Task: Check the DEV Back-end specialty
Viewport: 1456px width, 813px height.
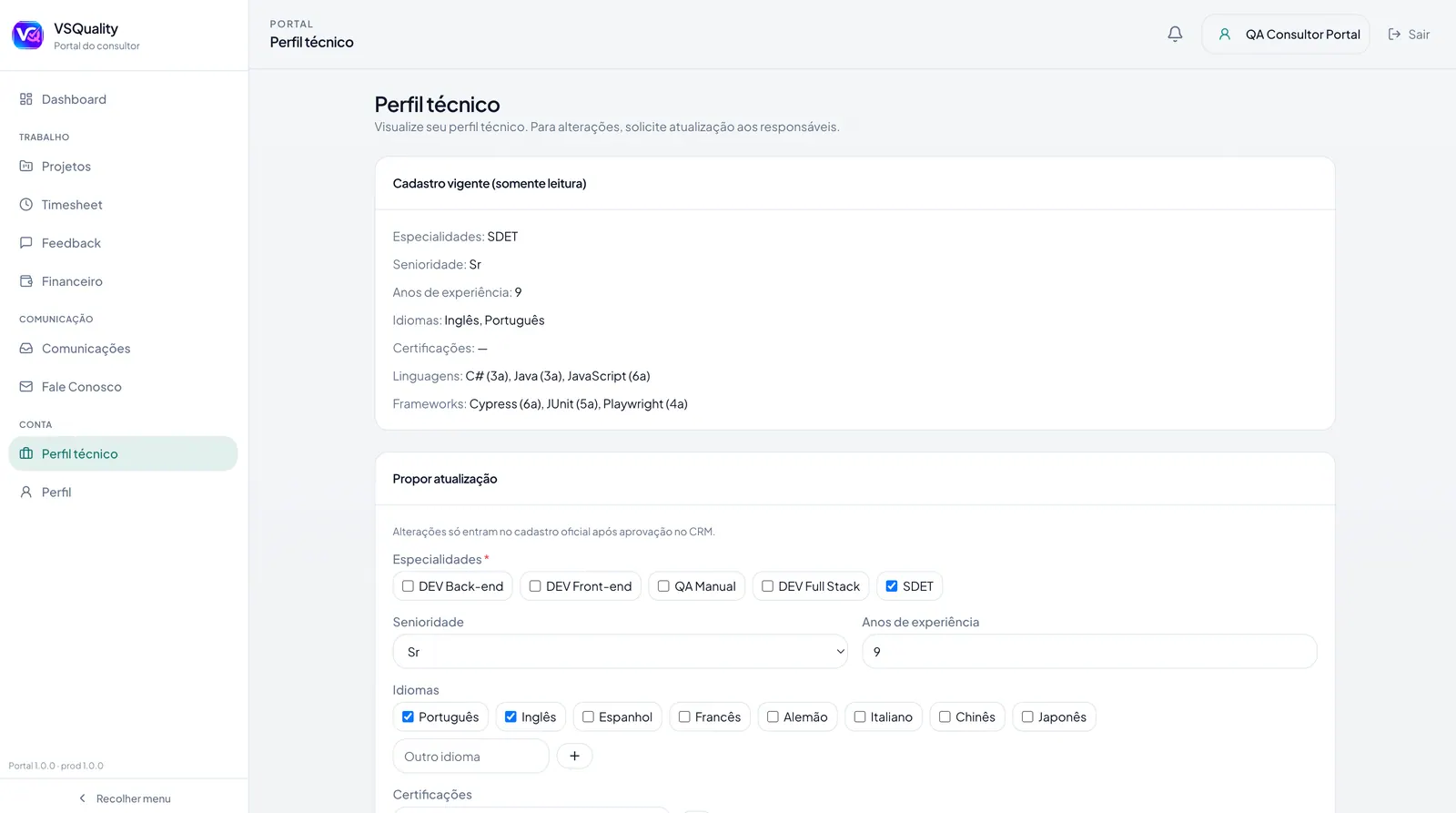Action: (408, 586)
